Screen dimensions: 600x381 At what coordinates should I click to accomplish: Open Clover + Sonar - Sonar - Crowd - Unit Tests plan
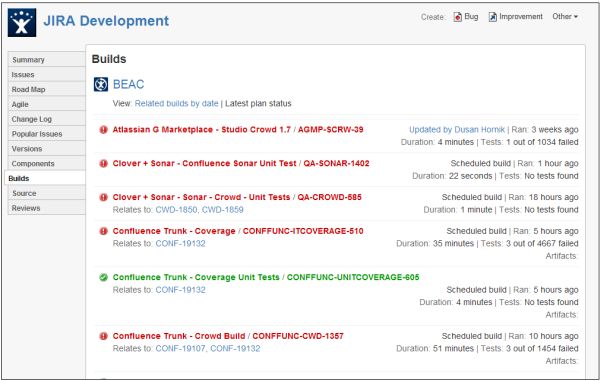pyautogui.click(x=201, y=197)
